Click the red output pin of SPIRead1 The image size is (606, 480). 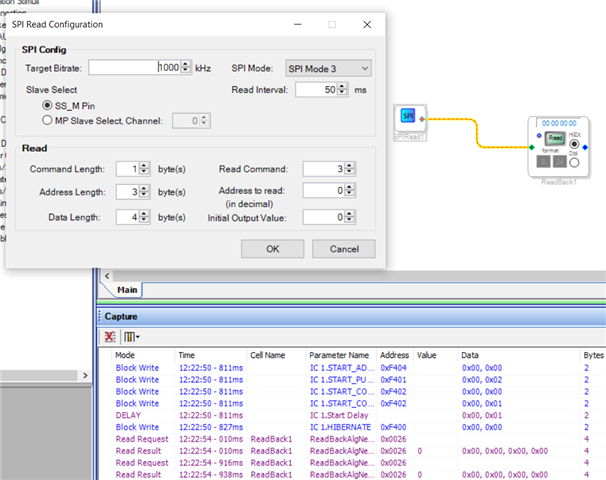coord(422,119)
